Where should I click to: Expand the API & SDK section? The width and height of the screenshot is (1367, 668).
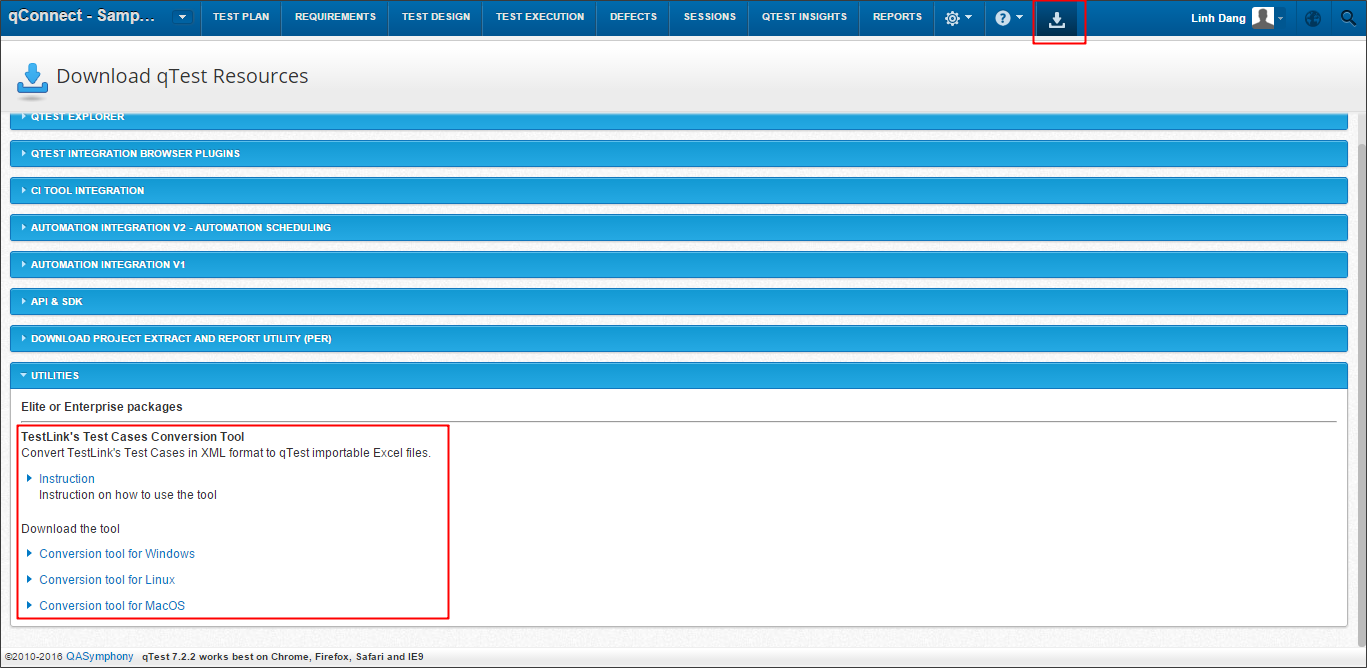[x=679, y=302]
